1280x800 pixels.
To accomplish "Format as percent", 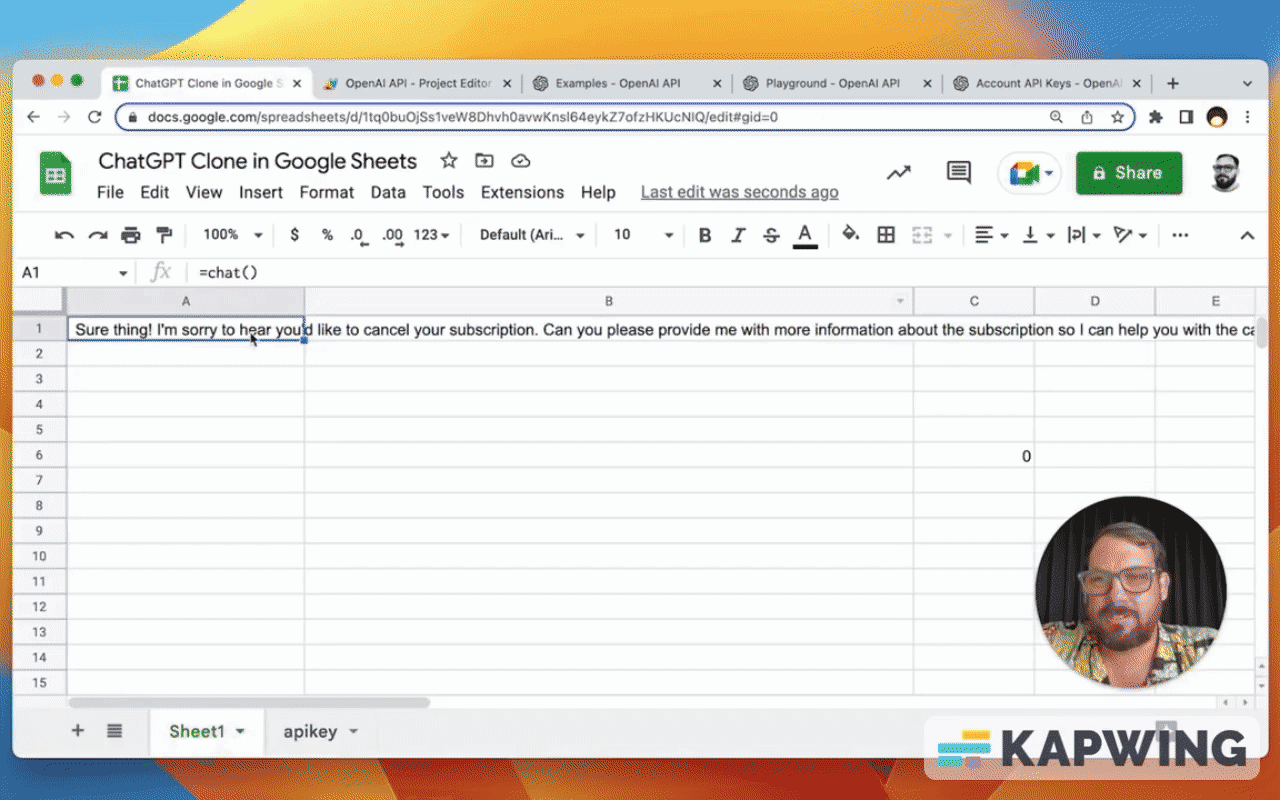I will click(x=327, y=235).
